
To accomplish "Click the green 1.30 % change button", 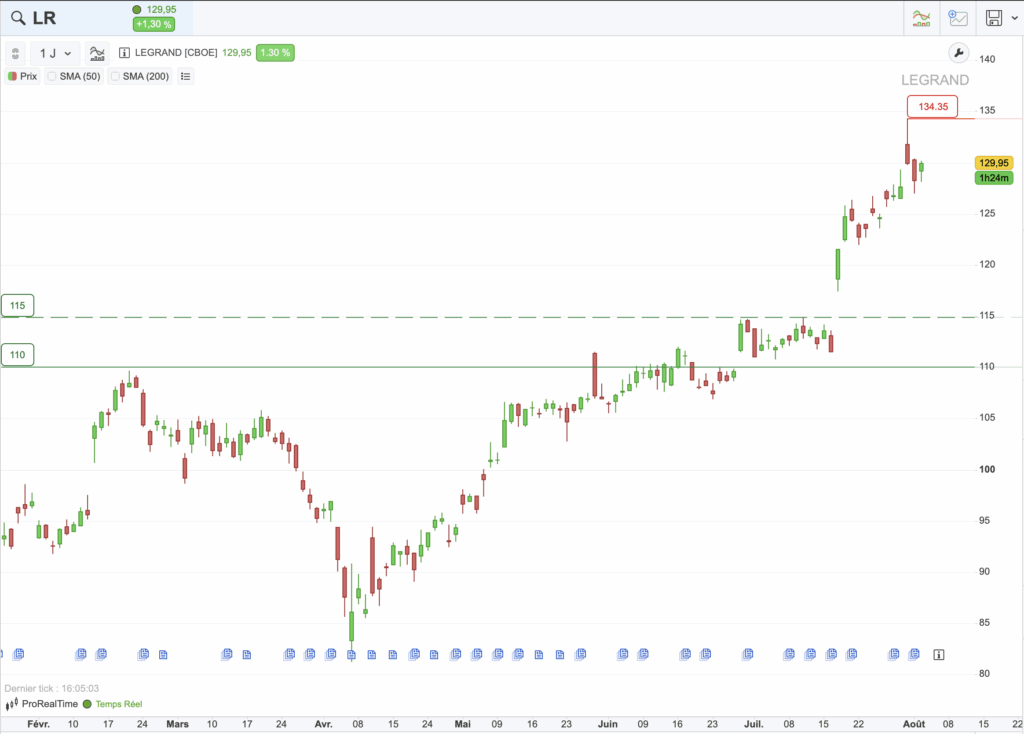I will pyautogui.click(x=273, y=52).
